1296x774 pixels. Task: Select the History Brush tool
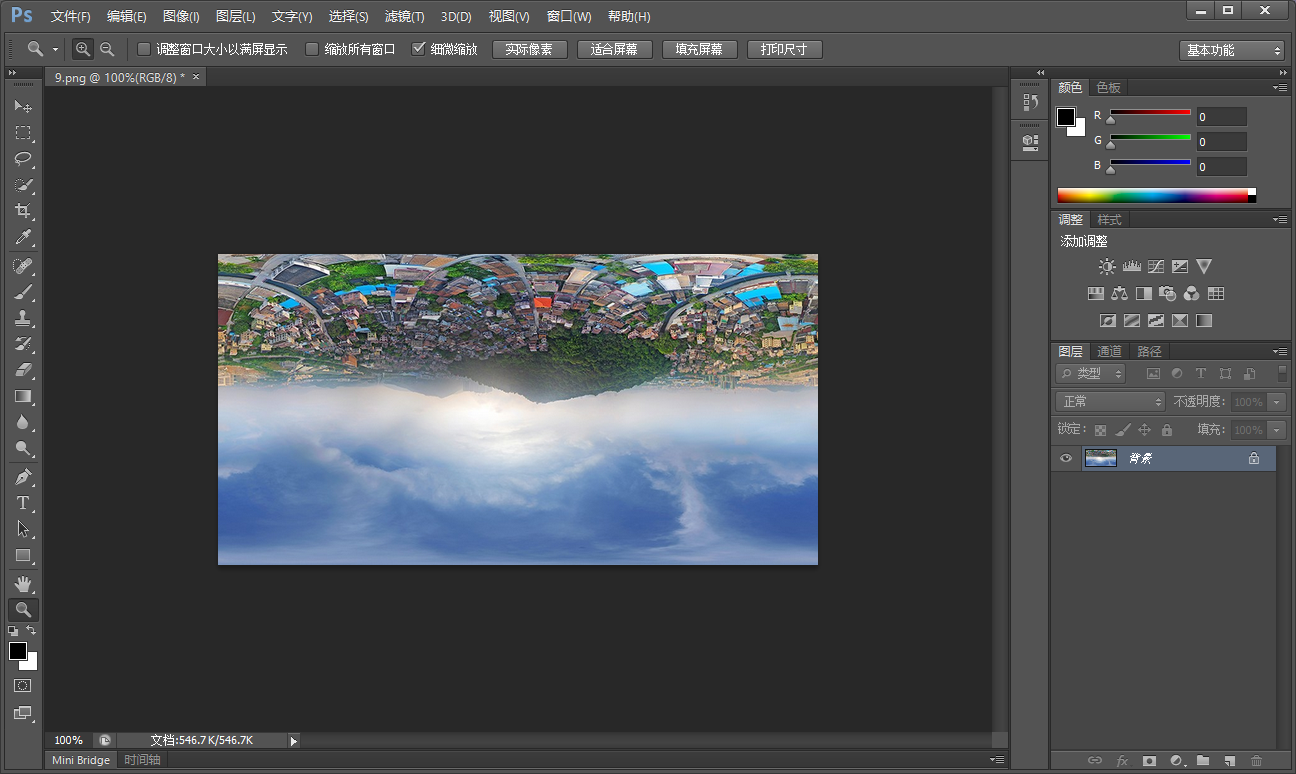coord(23,344)
